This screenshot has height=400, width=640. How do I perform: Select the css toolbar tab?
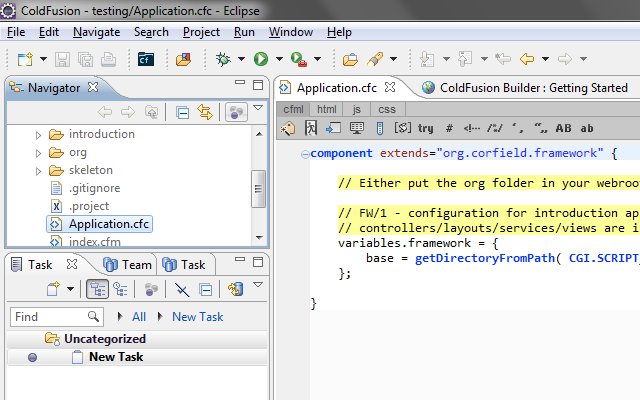387,109
